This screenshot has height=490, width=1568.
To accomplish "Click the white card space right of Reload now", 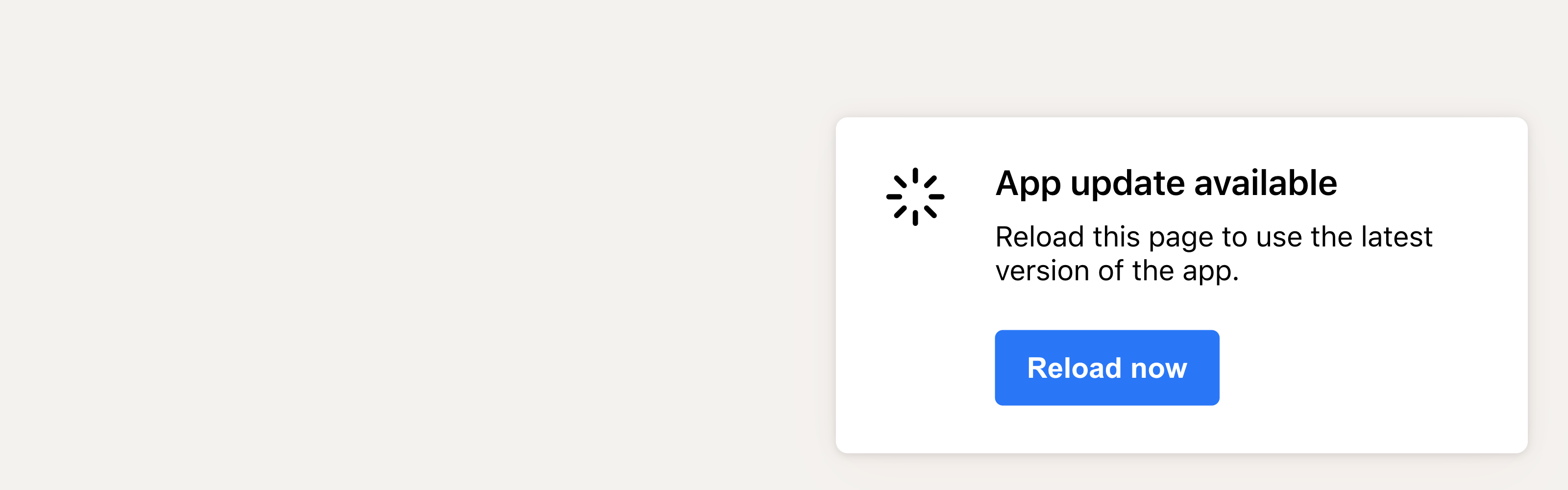I will coord(1370,367).
